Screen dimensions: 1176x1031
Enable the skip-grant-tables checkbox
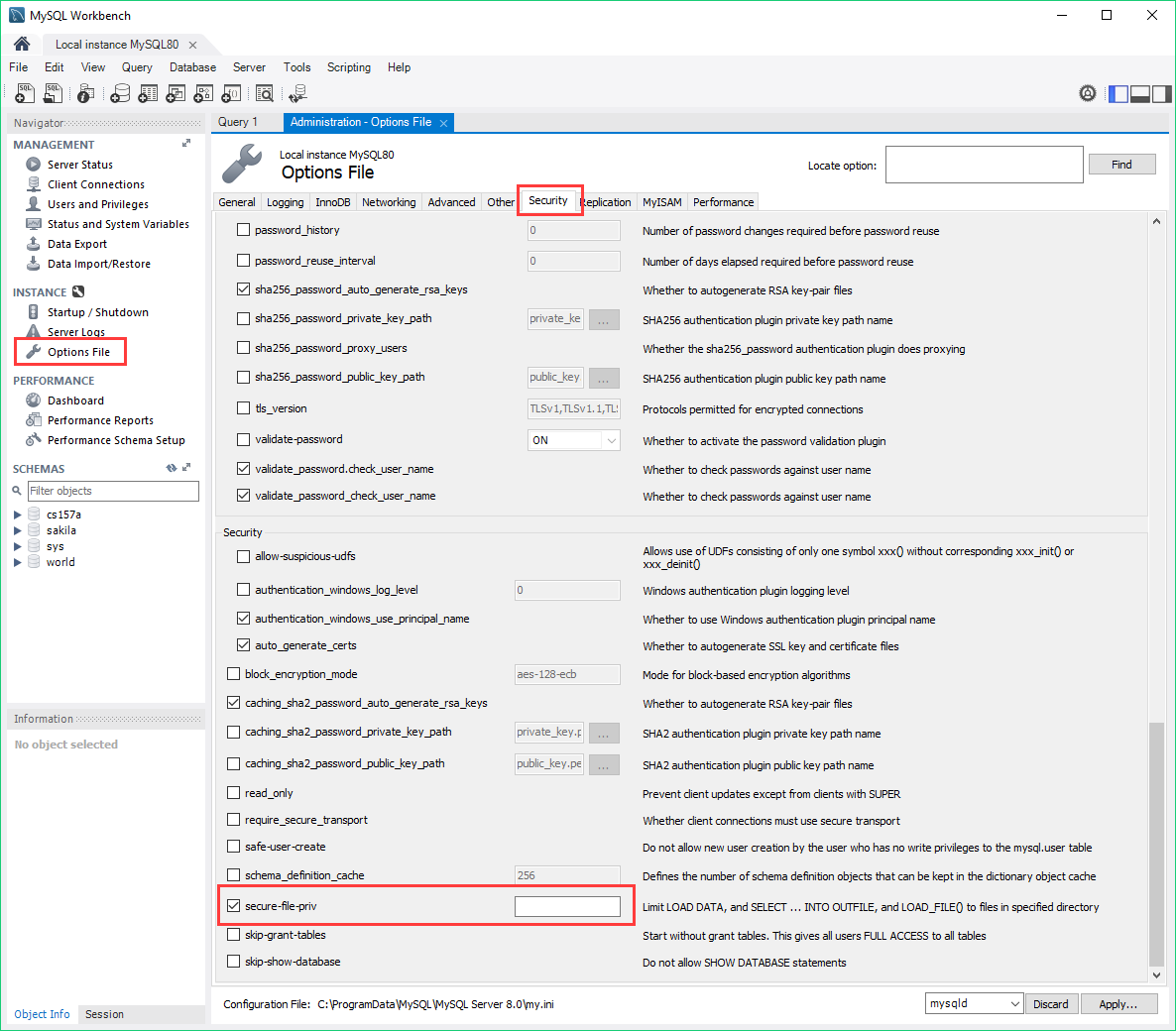(234, 934)
